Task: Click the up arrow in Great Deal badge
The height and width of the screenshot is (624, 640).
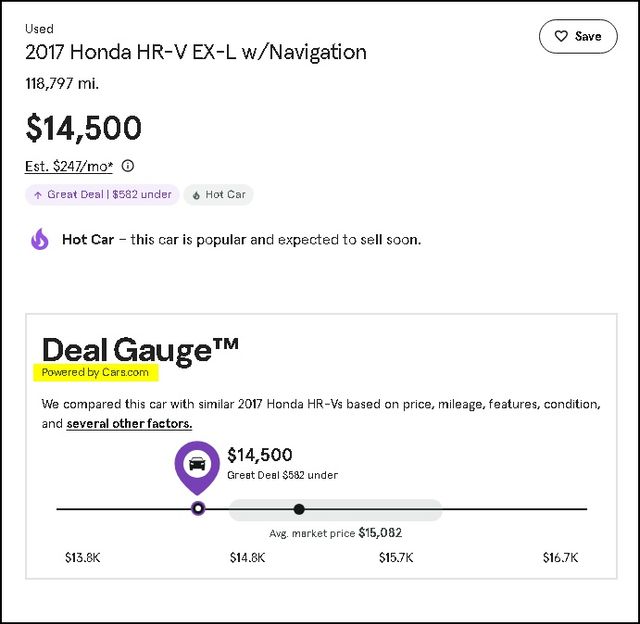Action: (38, 195)
